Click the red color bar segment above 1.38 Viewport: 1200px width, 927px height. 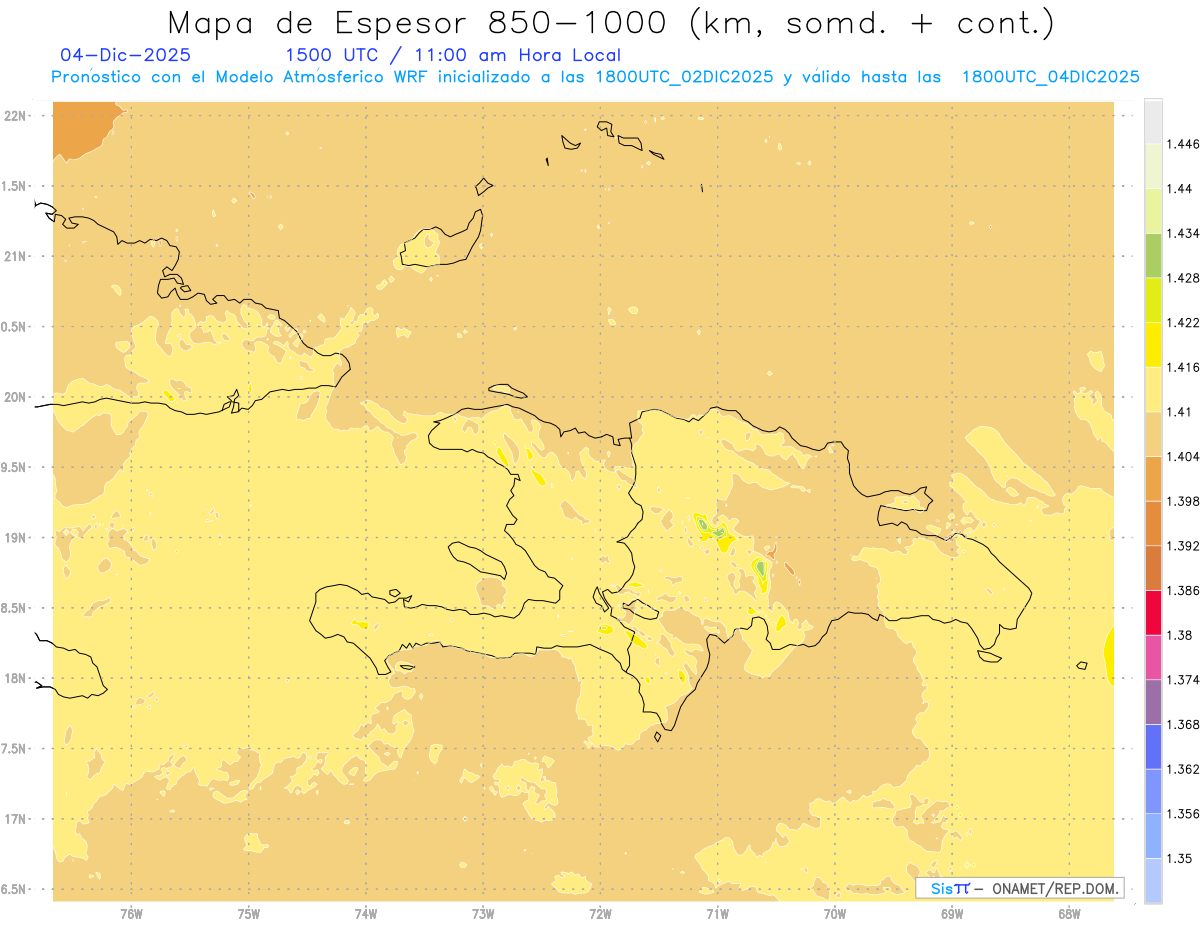pyautogui.click(x=1153, y=612)
